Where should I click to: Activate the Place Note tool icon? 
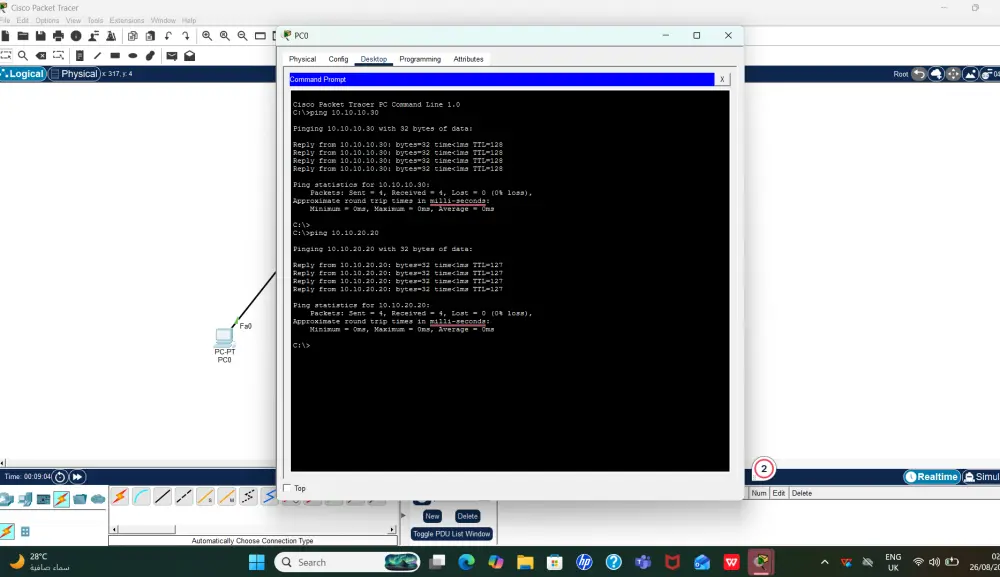pos(80,56)
